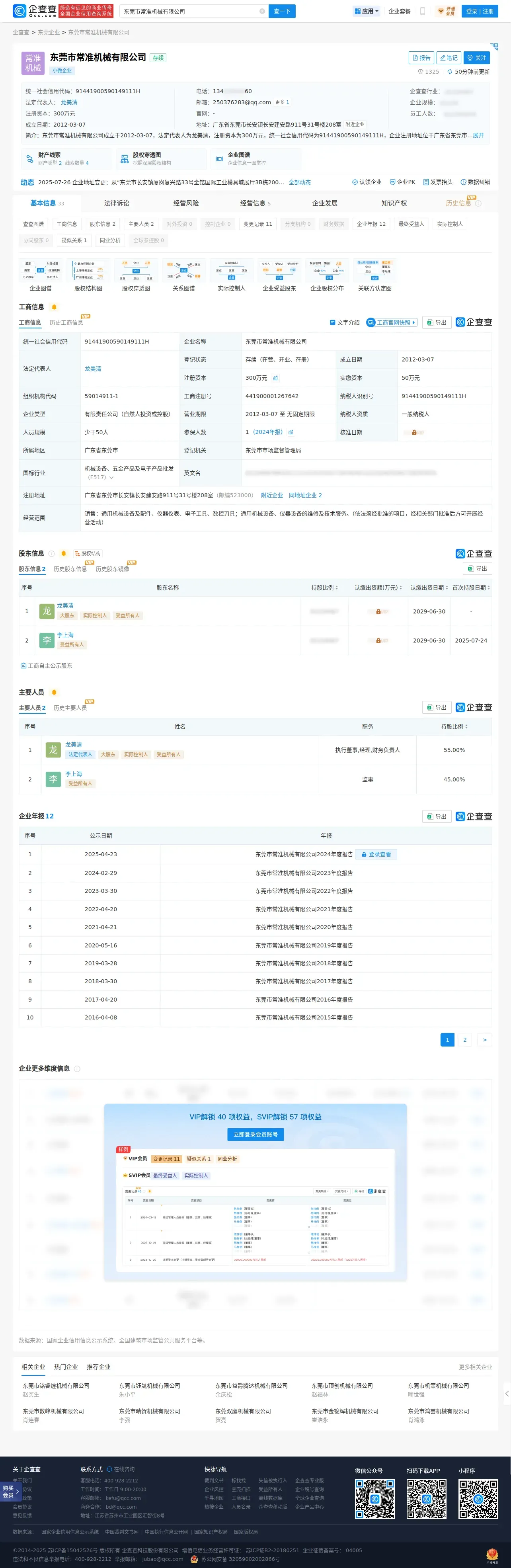Click the next-page arrow in annual reports
This screenshot has height=1568, width=511.
[484, 1040]
